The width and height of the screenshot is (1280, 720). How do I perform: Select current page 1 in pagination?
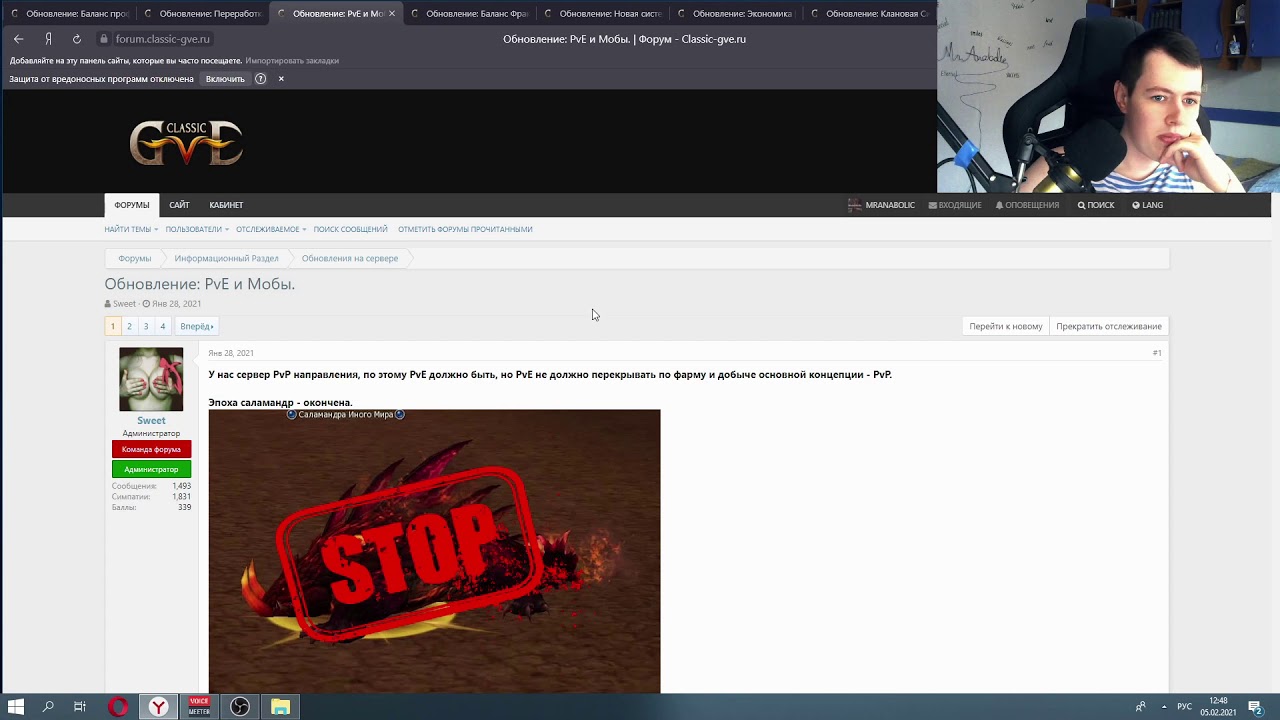pyautogui.click(x=113, y=326)
